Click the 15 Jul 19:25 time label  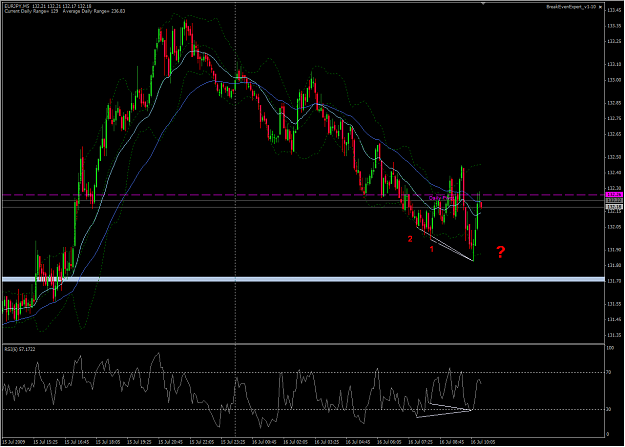(140, 442)
